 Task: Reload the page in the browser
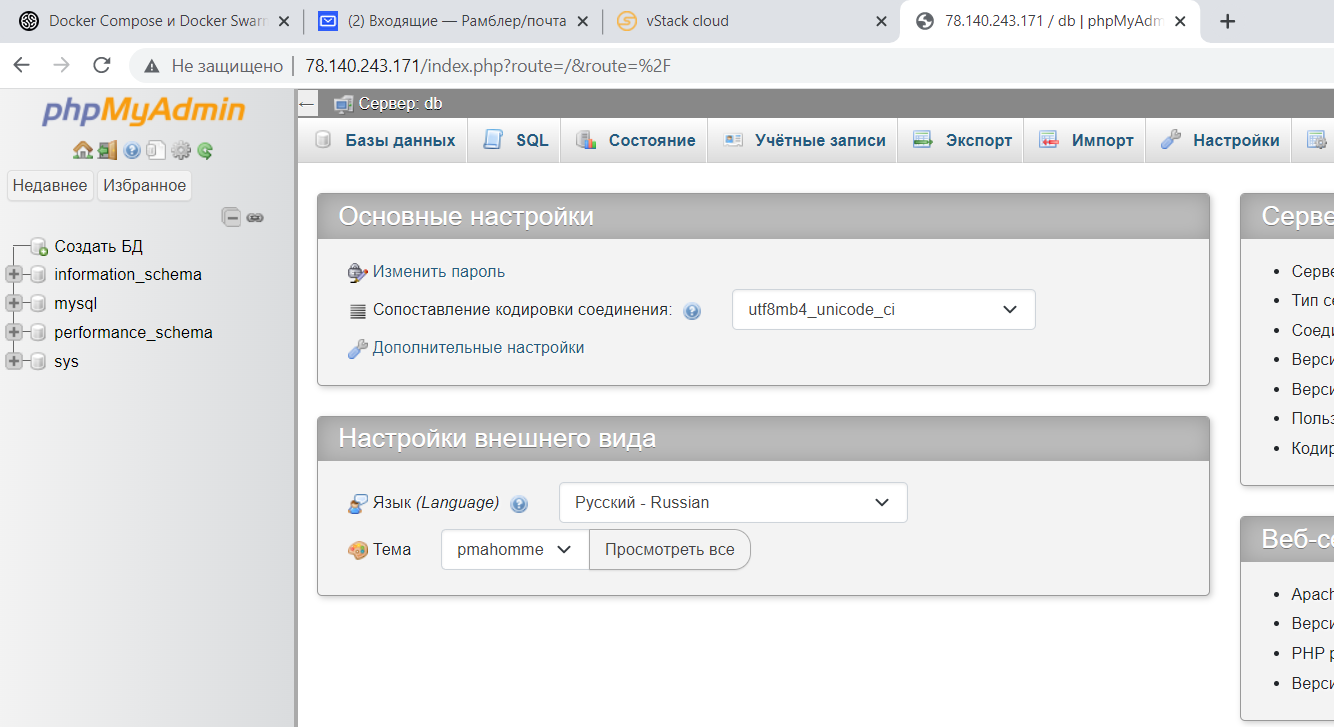pos(101,65)
